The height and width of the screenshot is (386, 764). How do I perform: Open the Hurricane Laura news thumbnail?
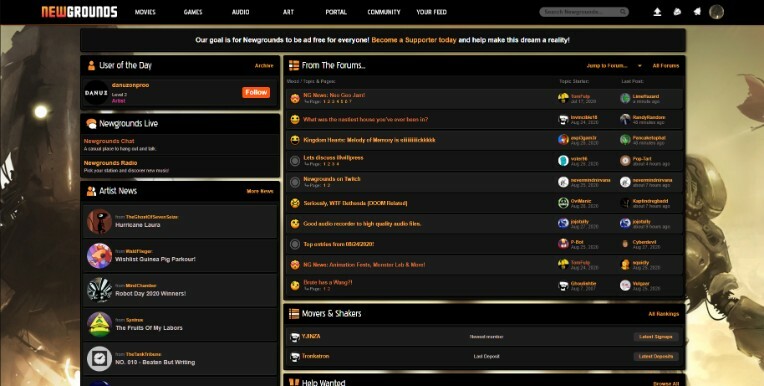(99, 221)
